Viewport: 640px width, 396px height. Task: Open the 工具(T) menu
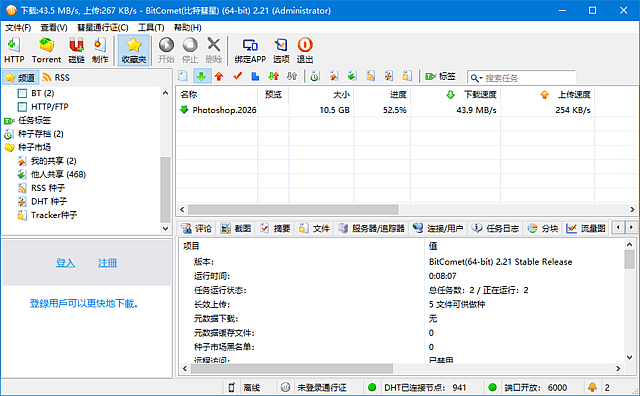(x=151, y=27)
